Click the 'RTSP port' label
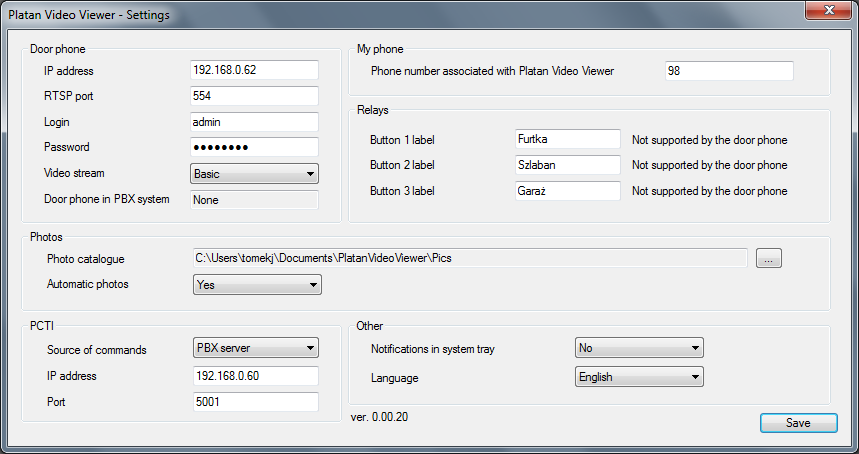The height and width of the screenshot is (454, 859). 68,96
